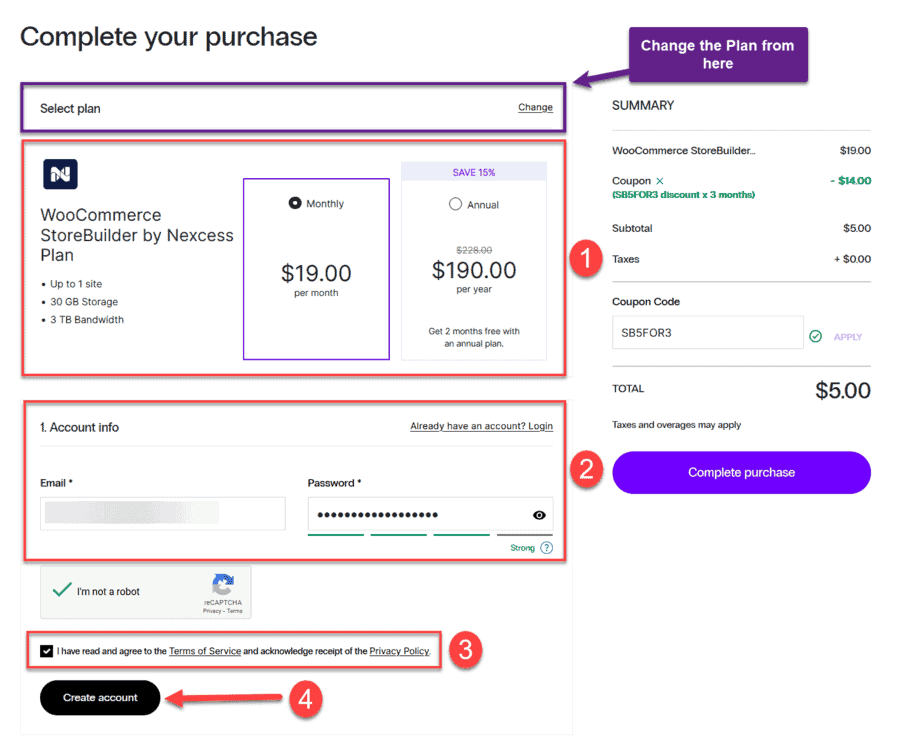Viewport: 900px width, 740px height.
Task: Click the Subtotal $5.00 value
Action: (856, 228)
